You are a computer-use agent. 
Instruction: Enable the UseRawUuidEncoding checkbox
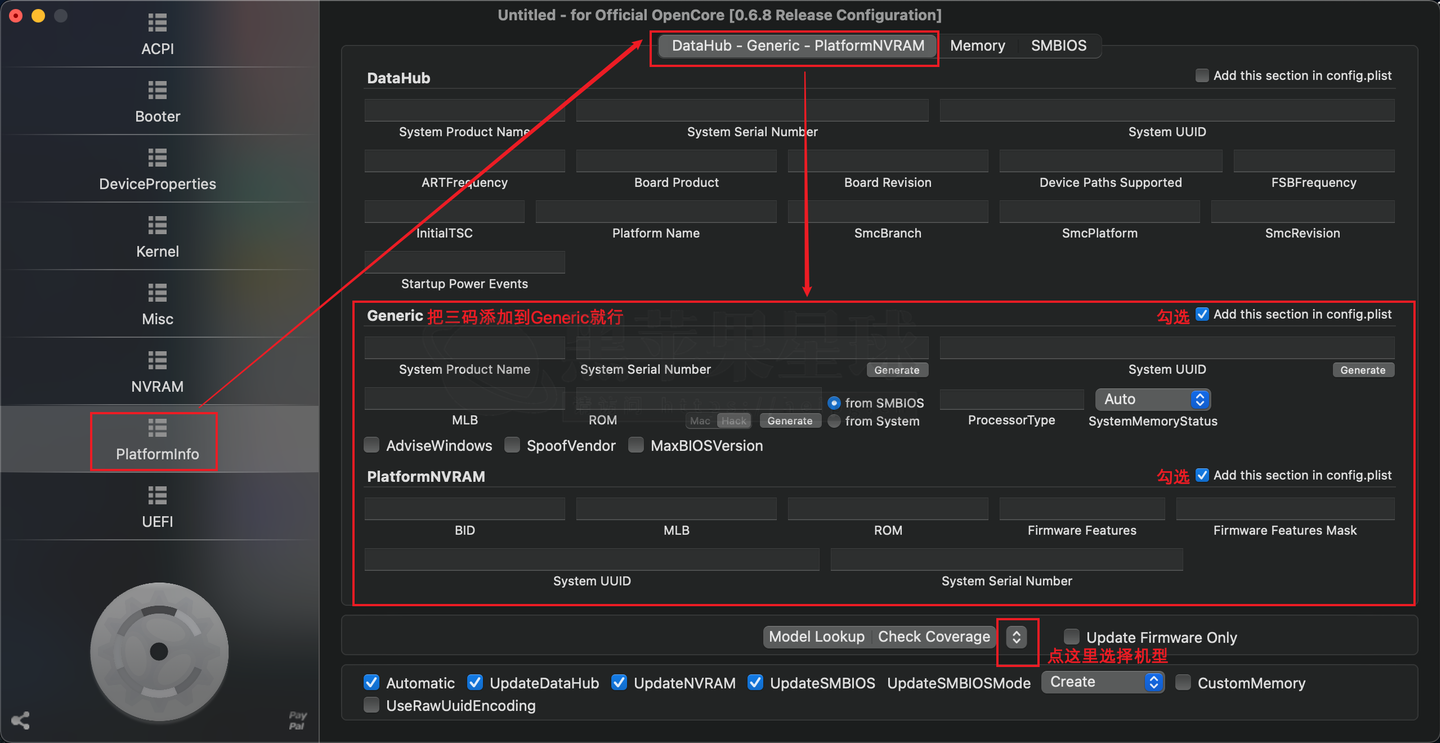372,705
